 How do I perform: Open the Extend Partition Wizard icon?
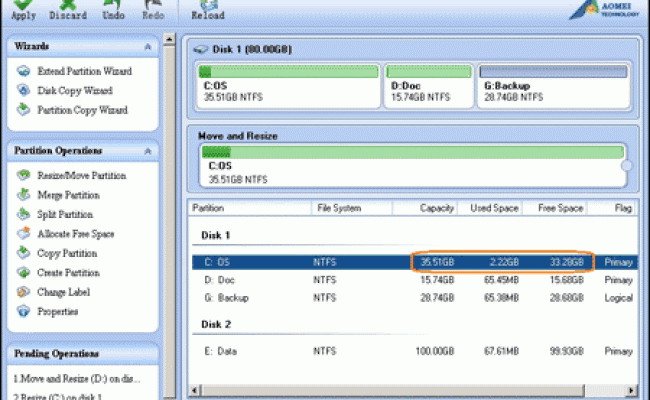tap(24, 71)
